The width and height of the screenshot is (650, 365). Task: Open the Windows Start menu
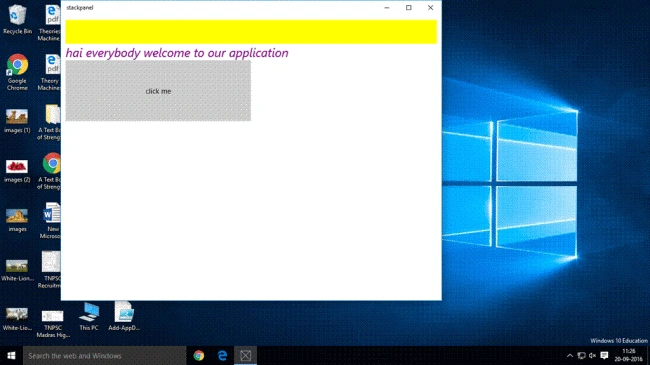pos(11,355)
